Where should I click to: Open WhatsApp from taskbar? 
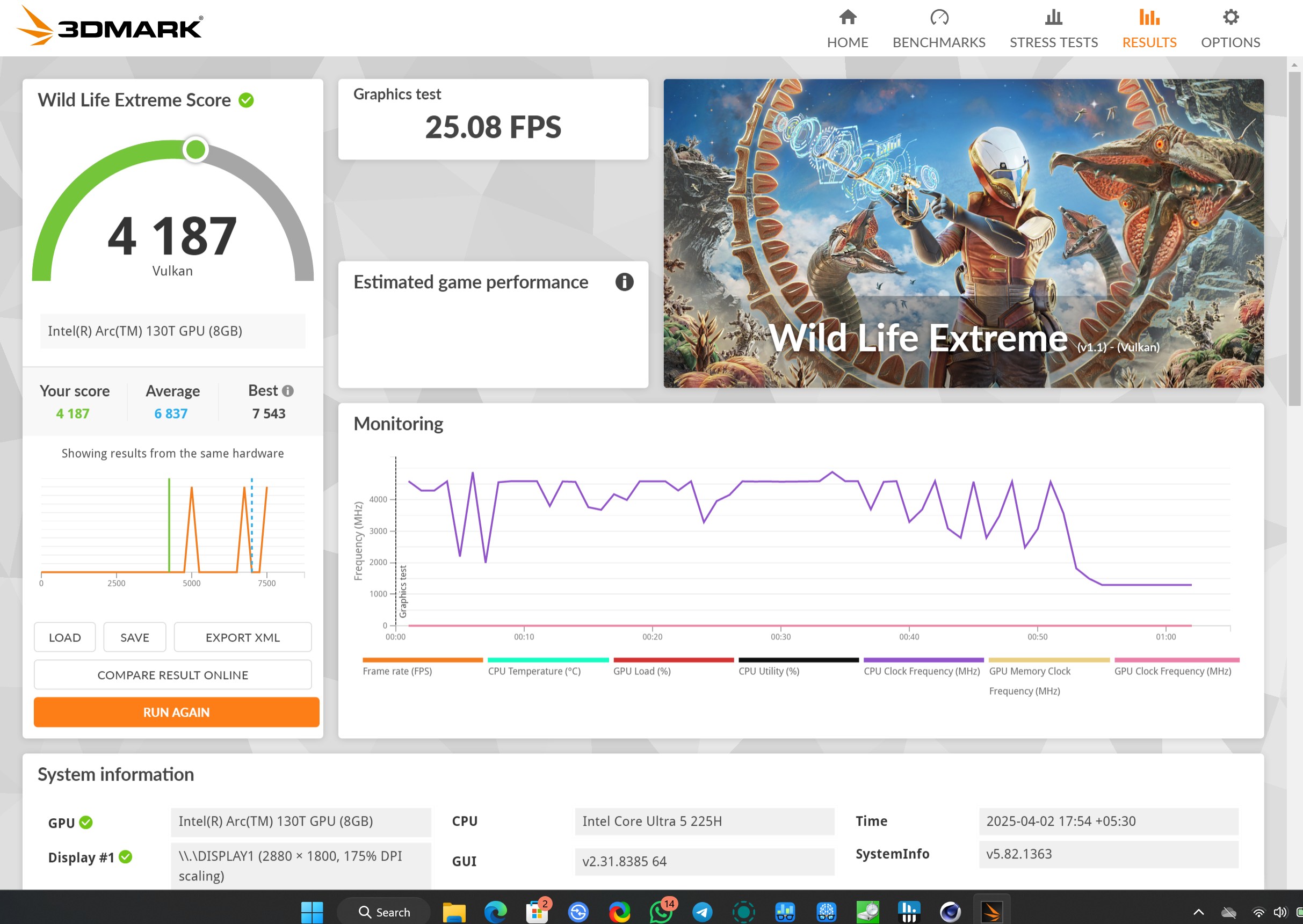click(661, 912)
